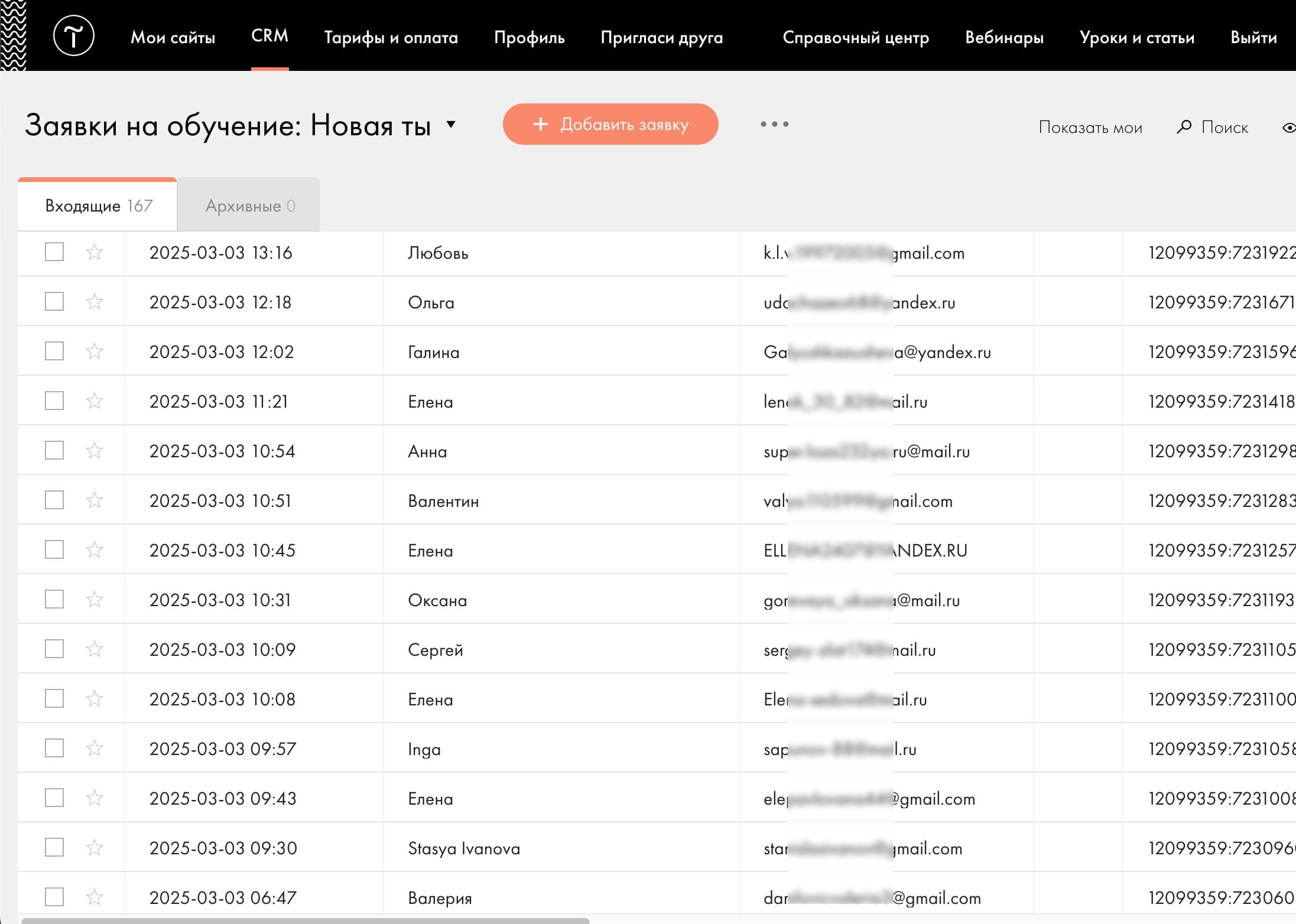The width and height of the screenshot is (1296, 924).
Task: Switch to the Входящие tab
Action: click(97, 205)
